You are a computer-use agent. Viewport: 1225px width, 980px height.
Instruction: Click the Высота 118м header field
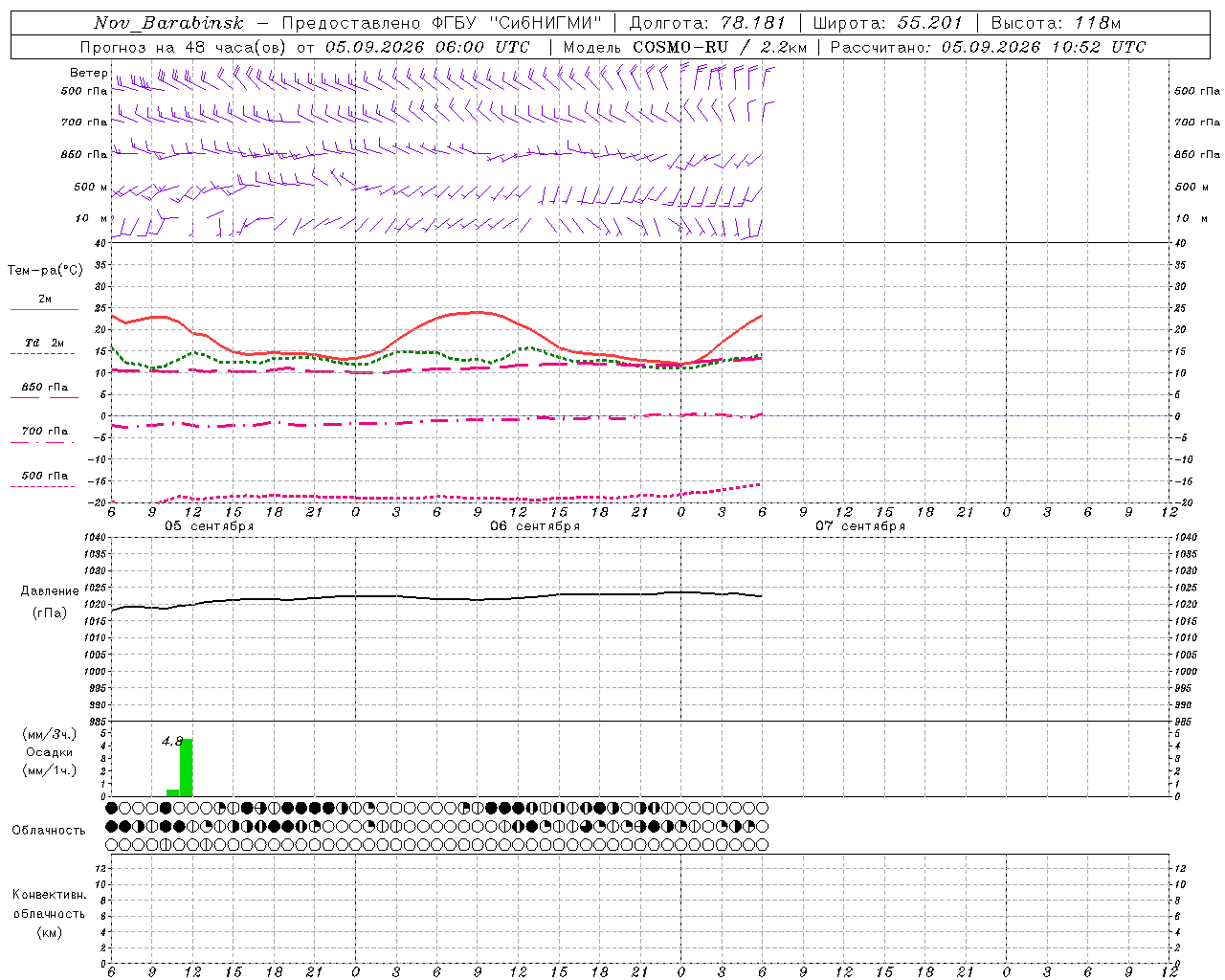pos(1056,23)
